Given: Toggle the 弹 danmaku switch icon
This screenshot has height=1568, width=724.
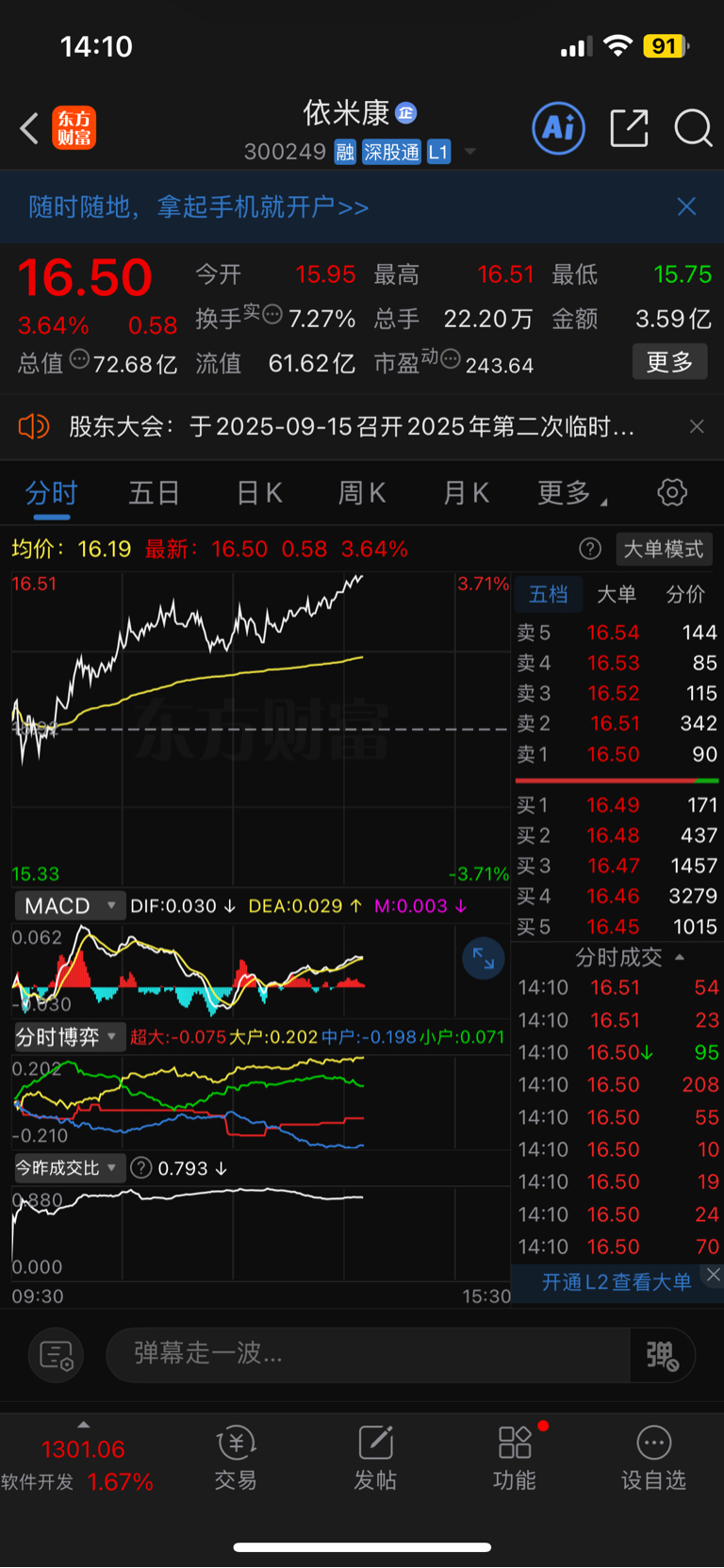Looking at the screenshot, I should (662, 1355).
